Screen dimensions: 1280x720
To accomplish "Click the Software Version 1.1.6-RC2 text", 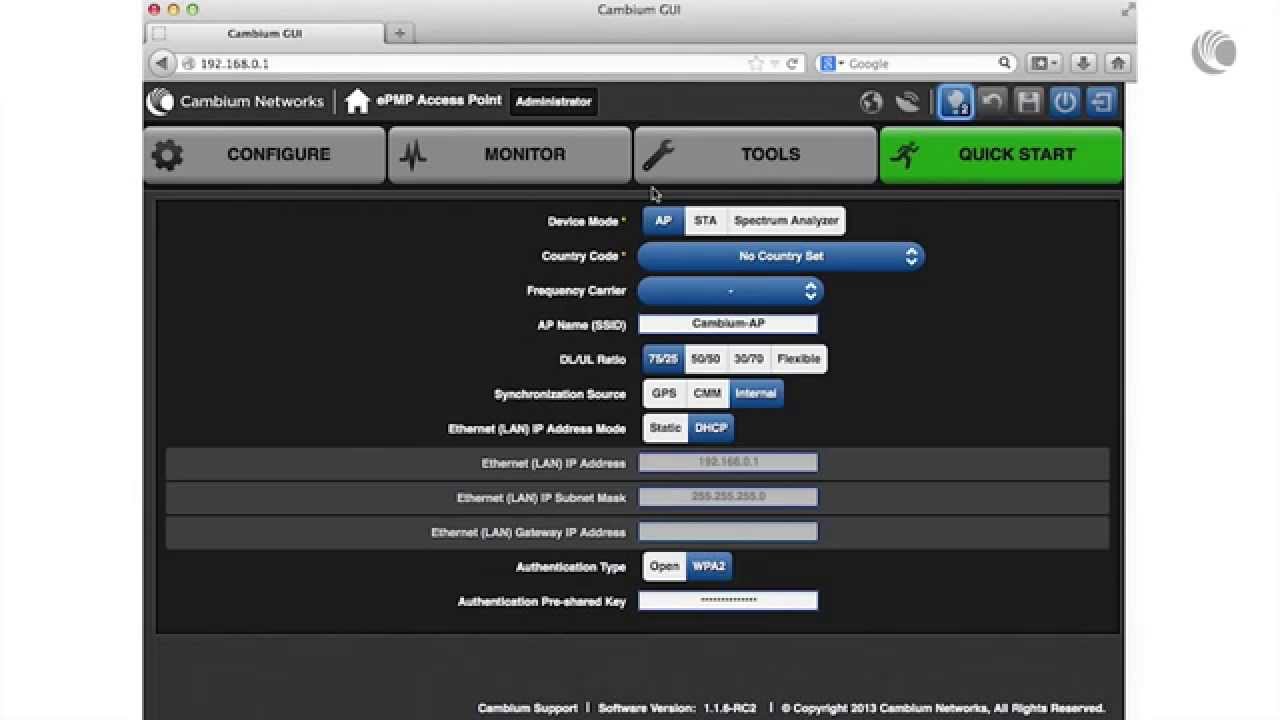I will click(x=679, y=708).
